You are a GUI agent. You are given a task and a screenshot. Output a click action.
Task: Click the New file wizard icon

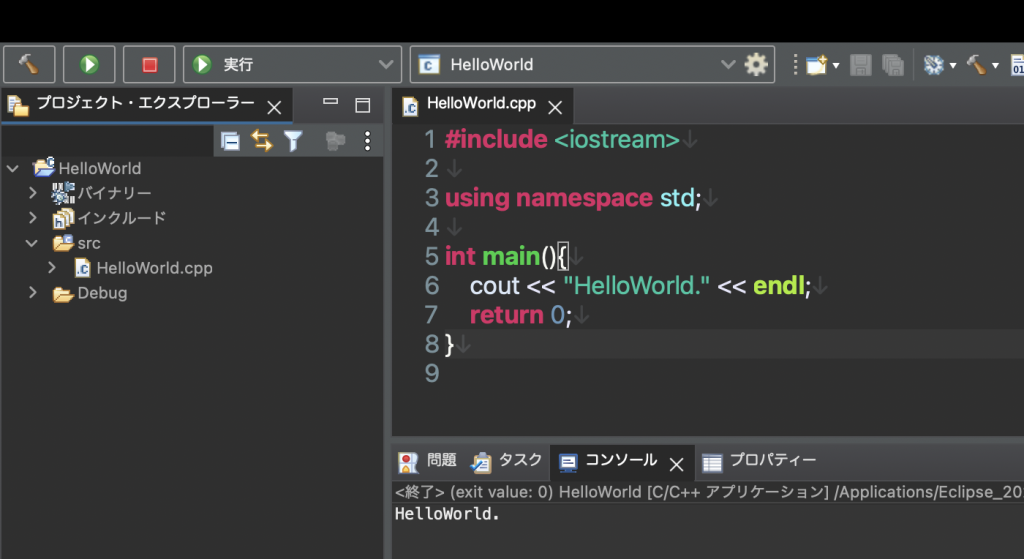(817, 65)
